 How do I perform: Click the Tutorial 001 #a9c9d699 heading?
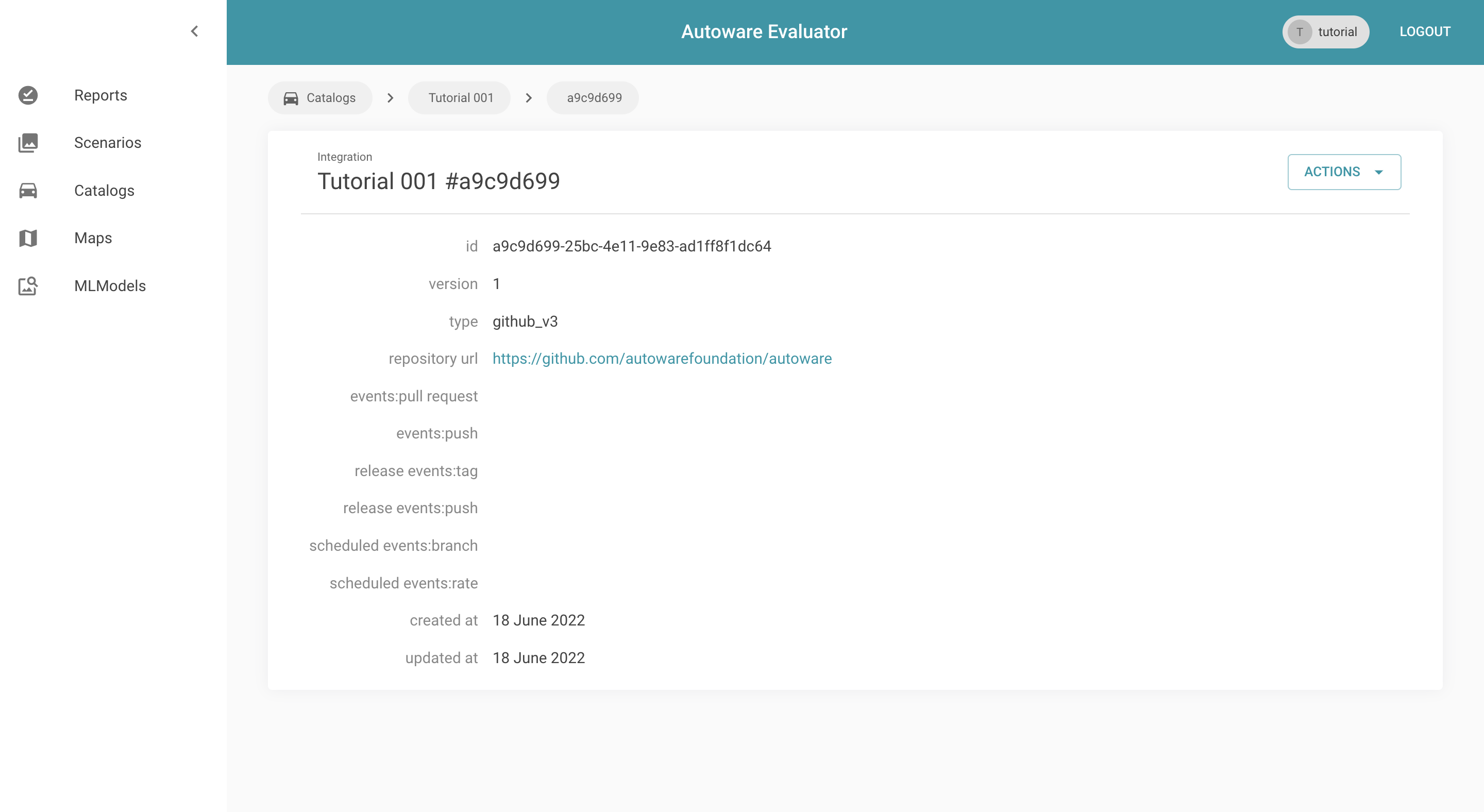coord(440,180)
